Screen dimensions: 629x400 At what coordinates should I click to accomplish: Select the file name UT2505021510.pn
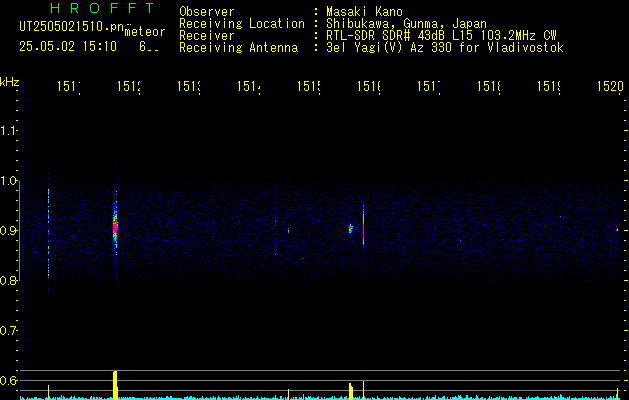pyautogui.click(x=72, y=26)
